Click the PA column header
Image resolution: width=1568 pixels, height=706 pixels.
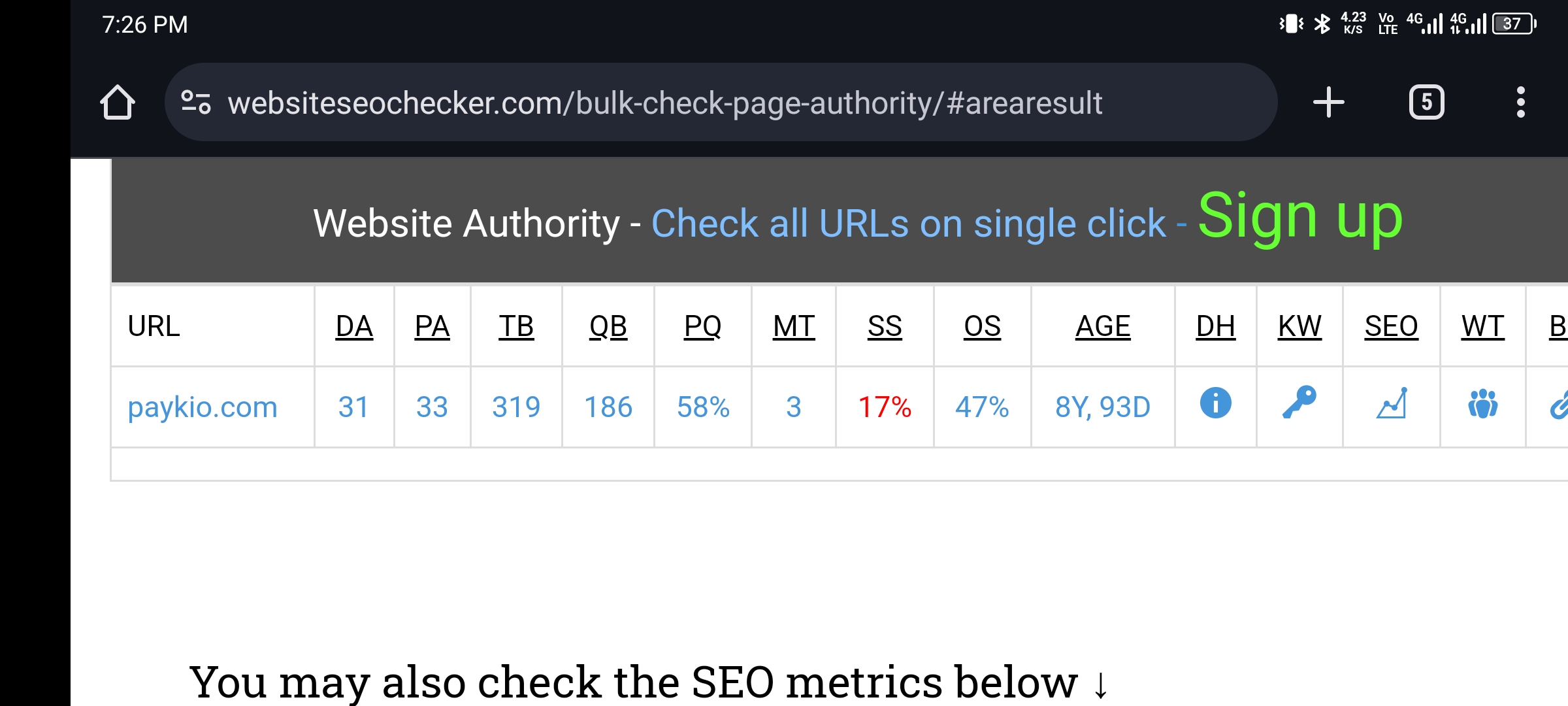coord(432,326)
